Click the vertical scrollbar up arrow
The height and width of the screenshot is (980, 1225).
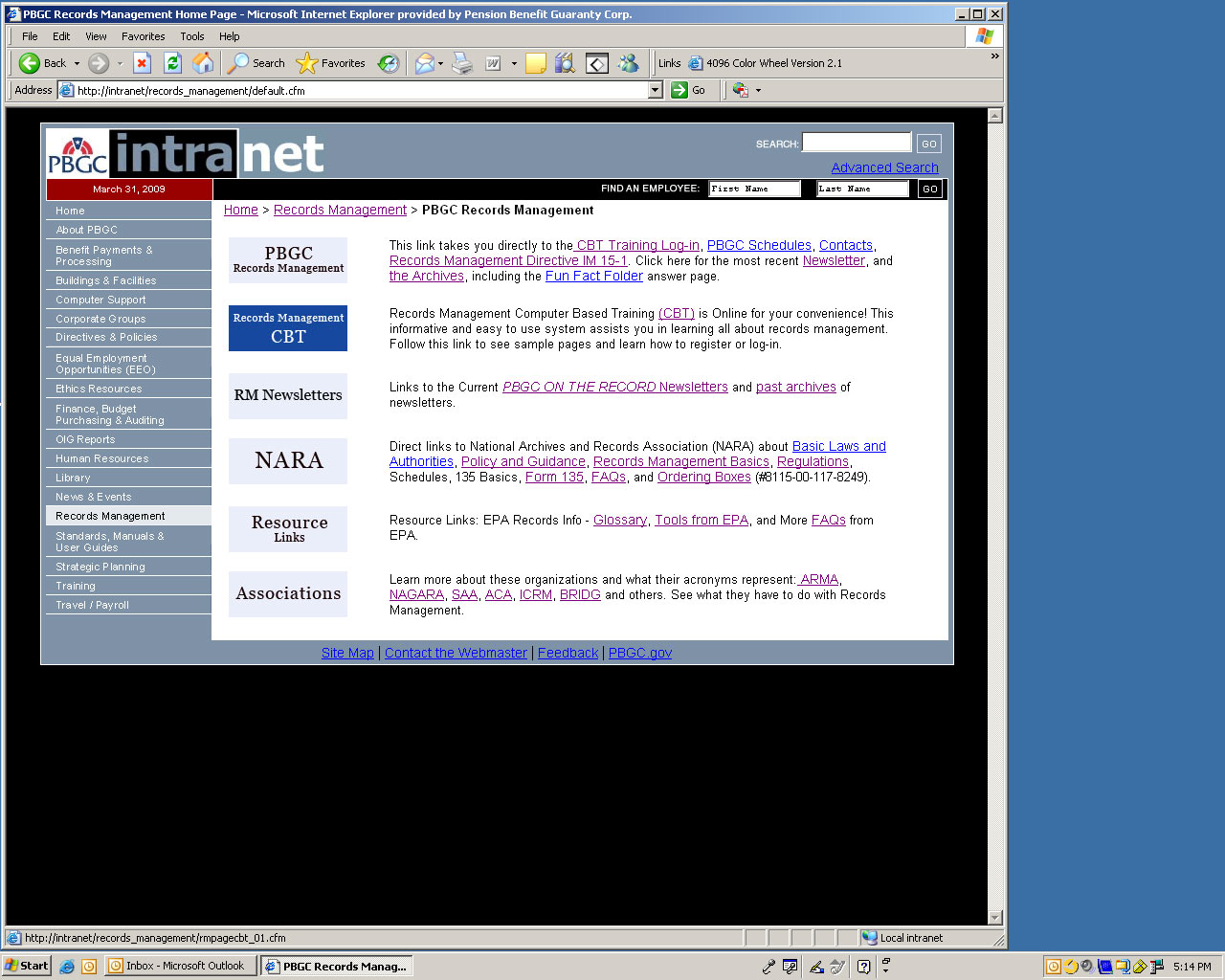pos(995,116)
